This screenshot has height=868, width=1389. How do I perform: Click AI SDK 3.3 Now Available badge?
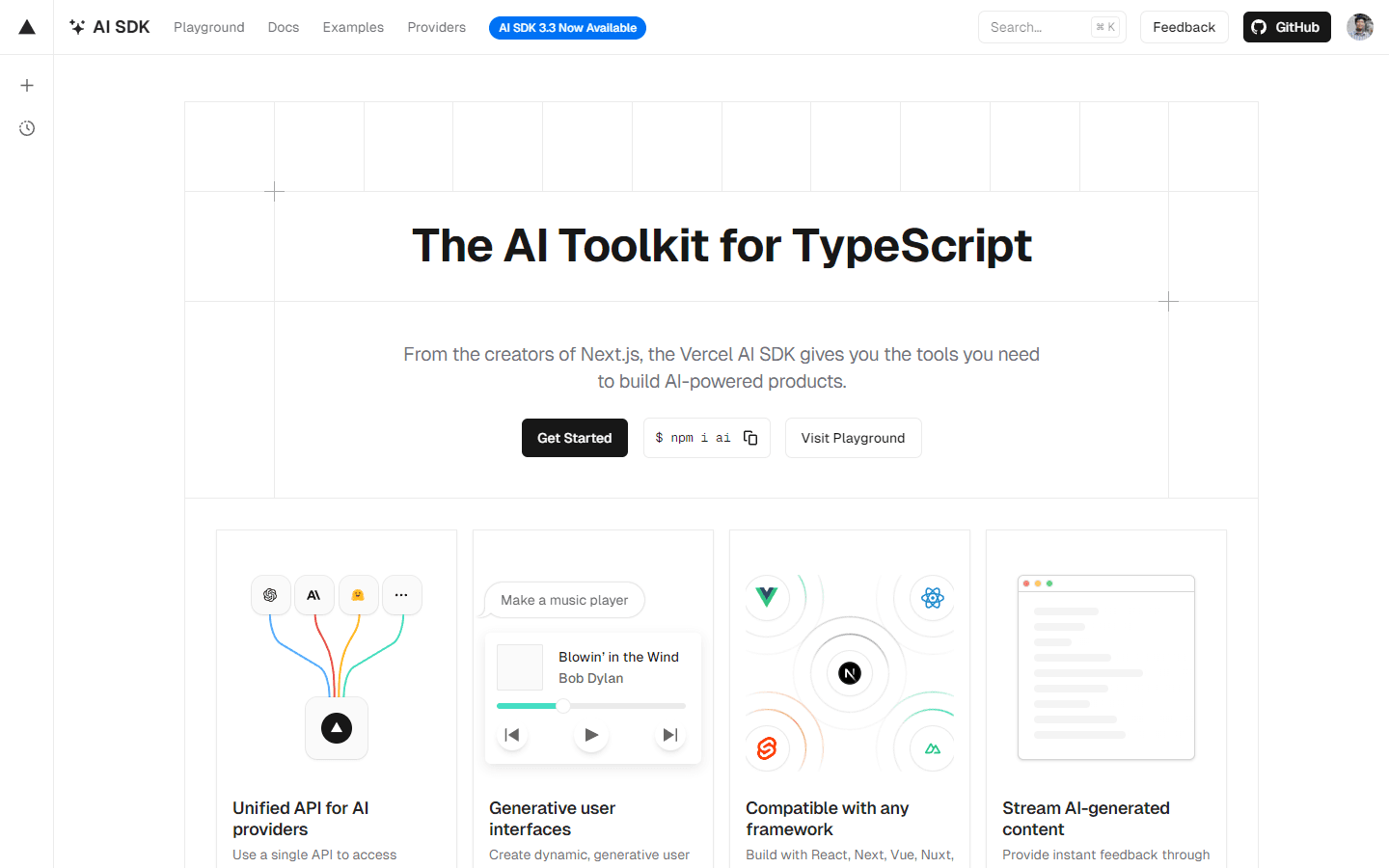tap(567, 28)
